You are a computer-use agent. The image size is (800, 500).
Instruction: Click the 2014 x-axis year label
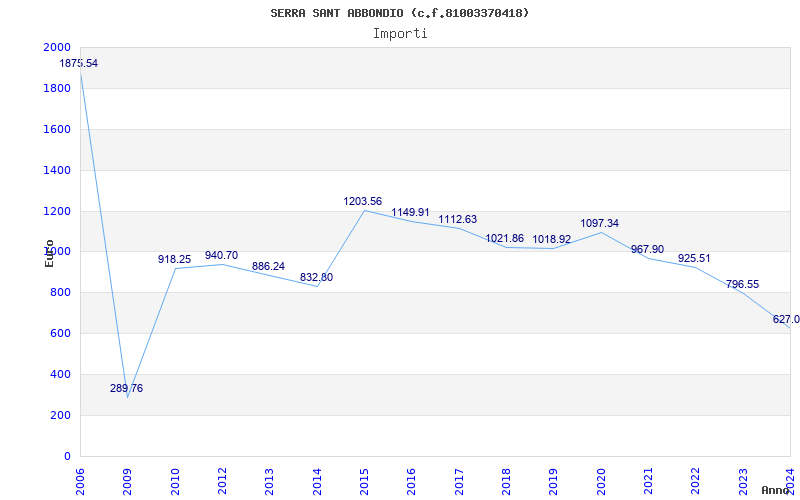(317, 481)
